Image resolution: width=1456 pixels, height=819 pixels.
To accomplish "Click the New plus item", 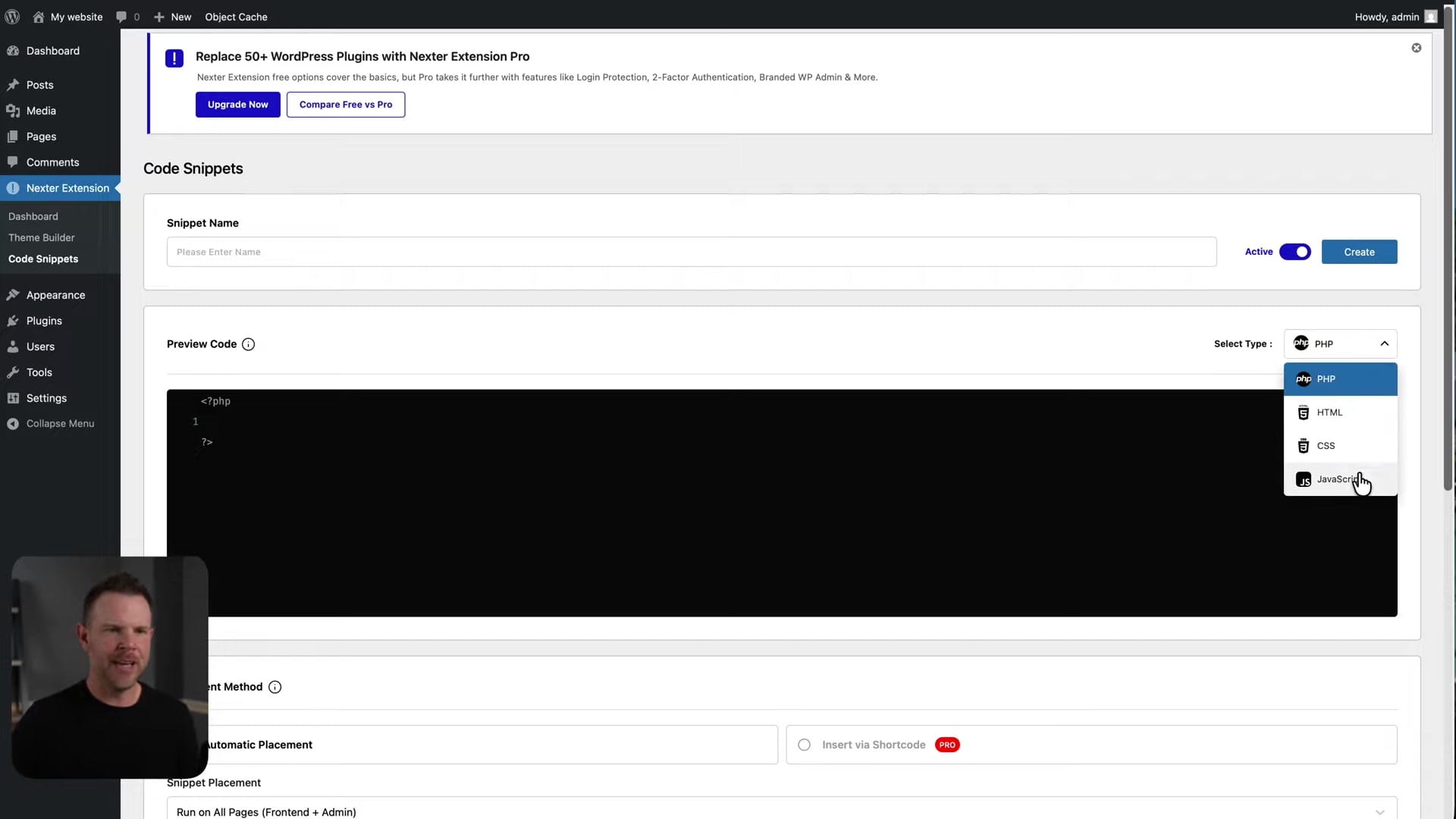I will 172,16.
